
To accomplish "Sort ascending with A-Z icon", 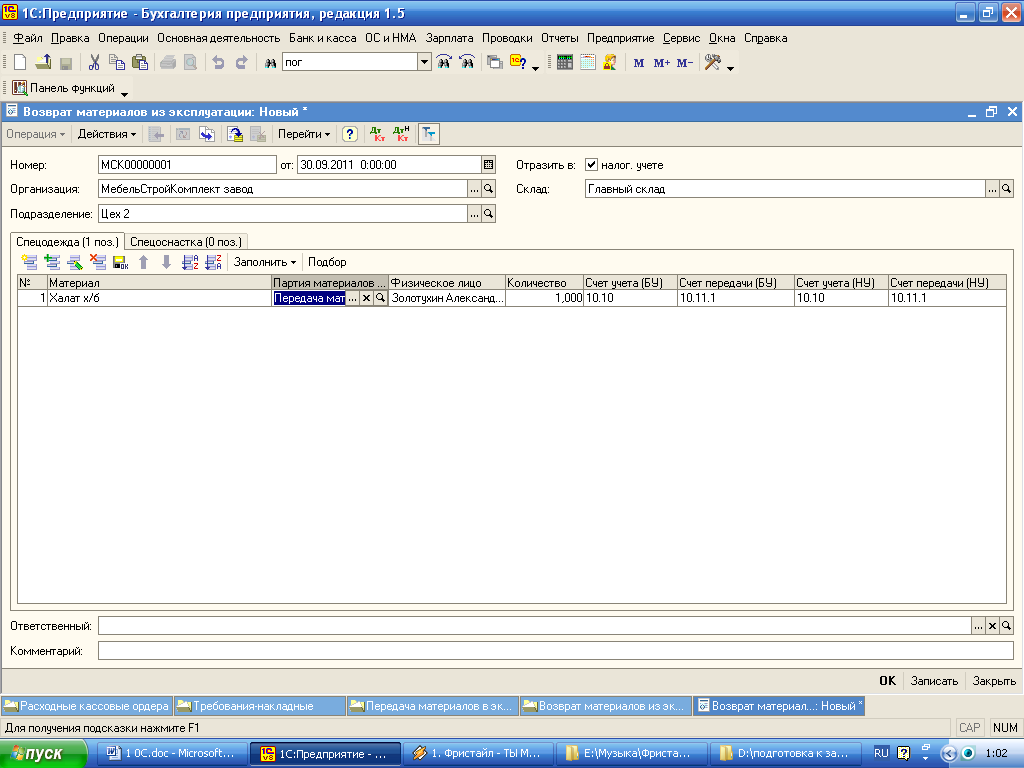I will 190,263.
